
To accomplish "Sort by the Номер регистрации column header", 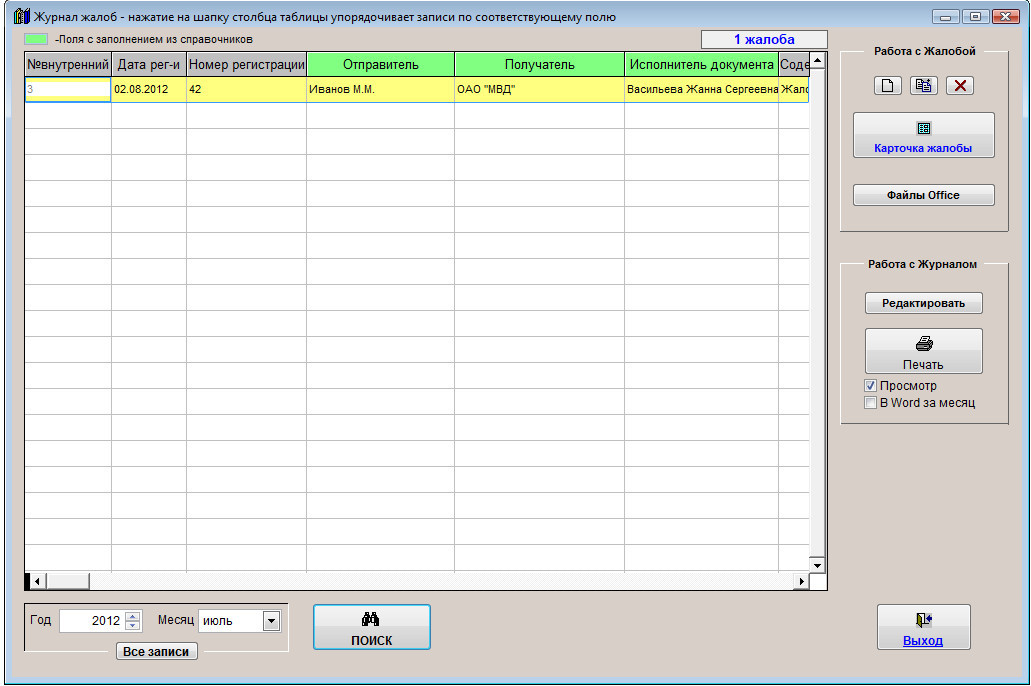I will click(247, 64).
